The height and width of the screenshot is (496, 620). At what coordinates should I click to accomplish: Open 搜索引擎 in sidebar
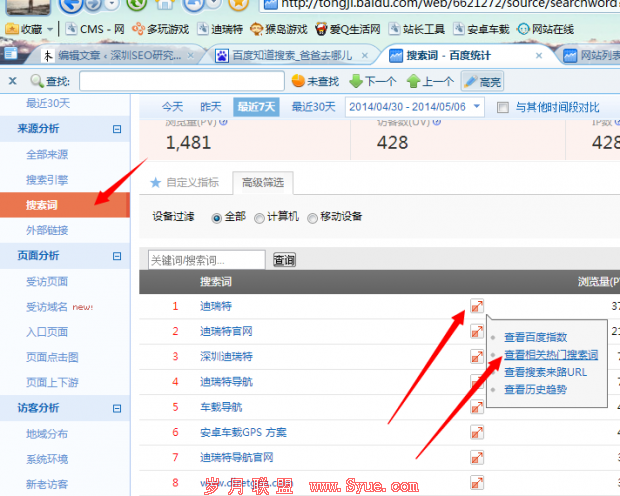[47, 180]
